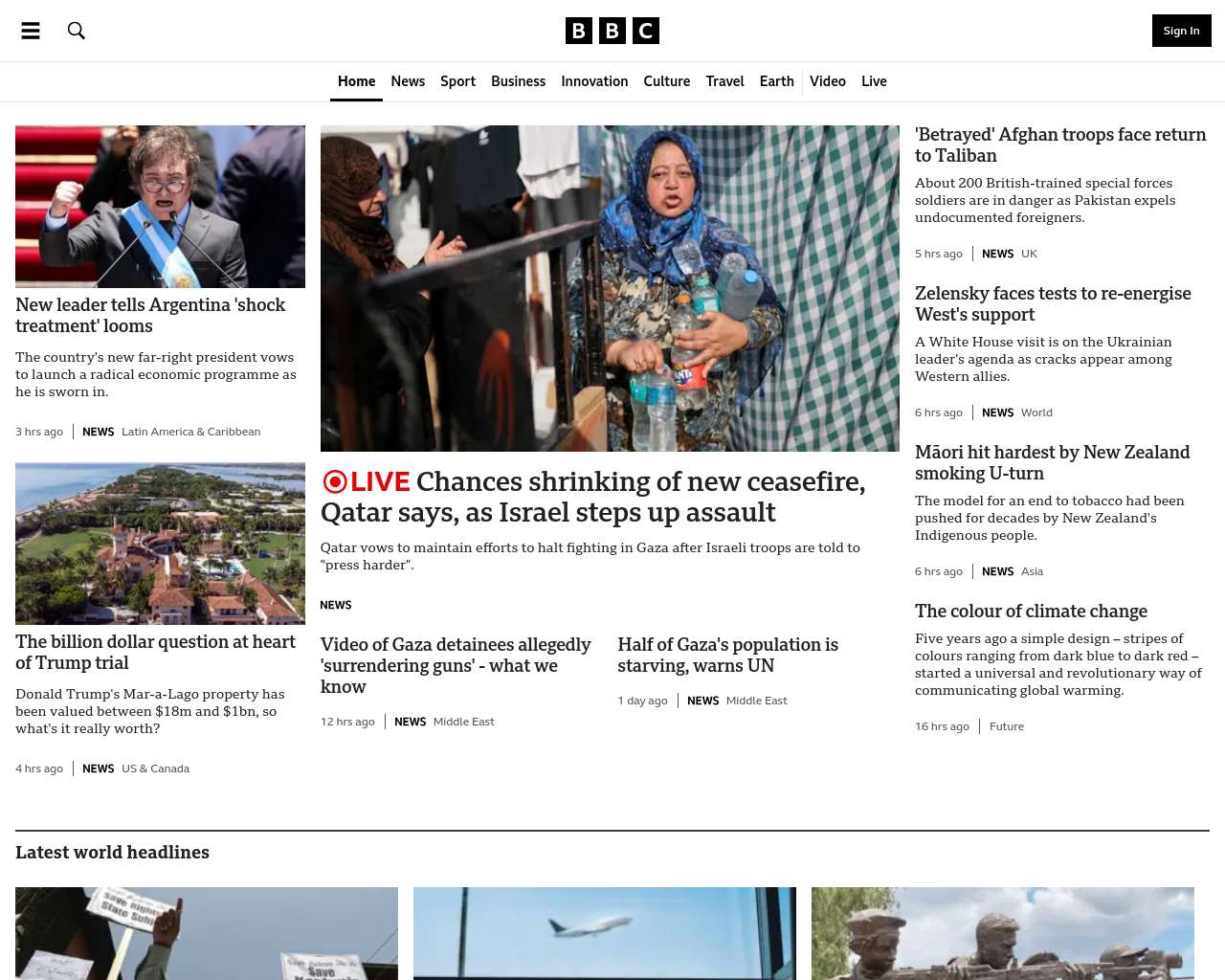Click the Latin America & Caribbean tag
Image resolution: width=1225 pixels, height=980 pixels.
[190, 432]
